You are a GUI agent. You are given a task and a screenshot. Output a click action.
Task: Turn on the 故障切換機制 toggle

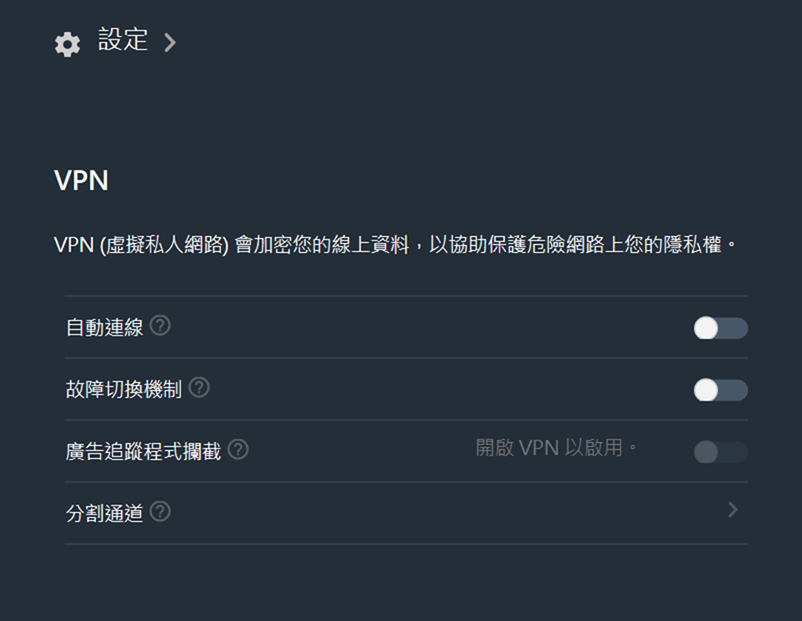pyautogui.click(x=720, y=390)
